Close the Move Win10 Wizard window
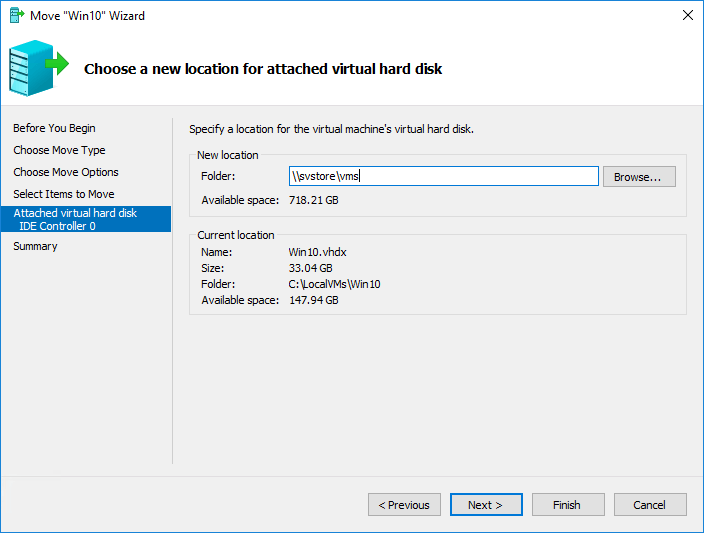The width and height of the screenshot is (704, 533). tap(687, 15)
